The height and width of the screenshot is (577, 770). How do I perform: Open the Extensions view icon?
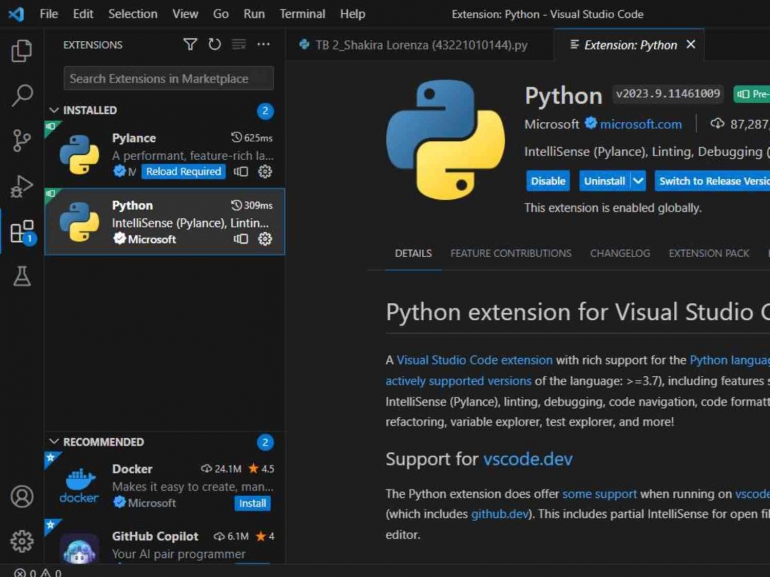coord(22,231)
